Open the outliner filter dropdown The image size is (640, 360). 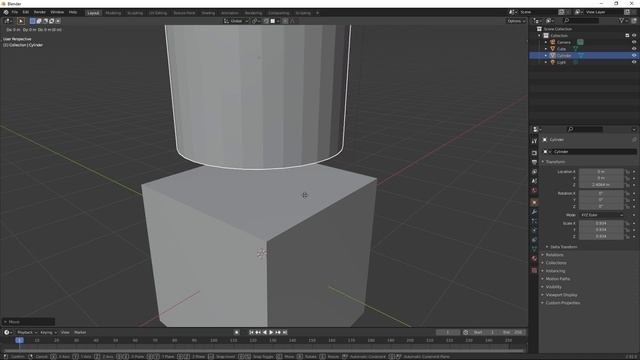coord(622,20)
